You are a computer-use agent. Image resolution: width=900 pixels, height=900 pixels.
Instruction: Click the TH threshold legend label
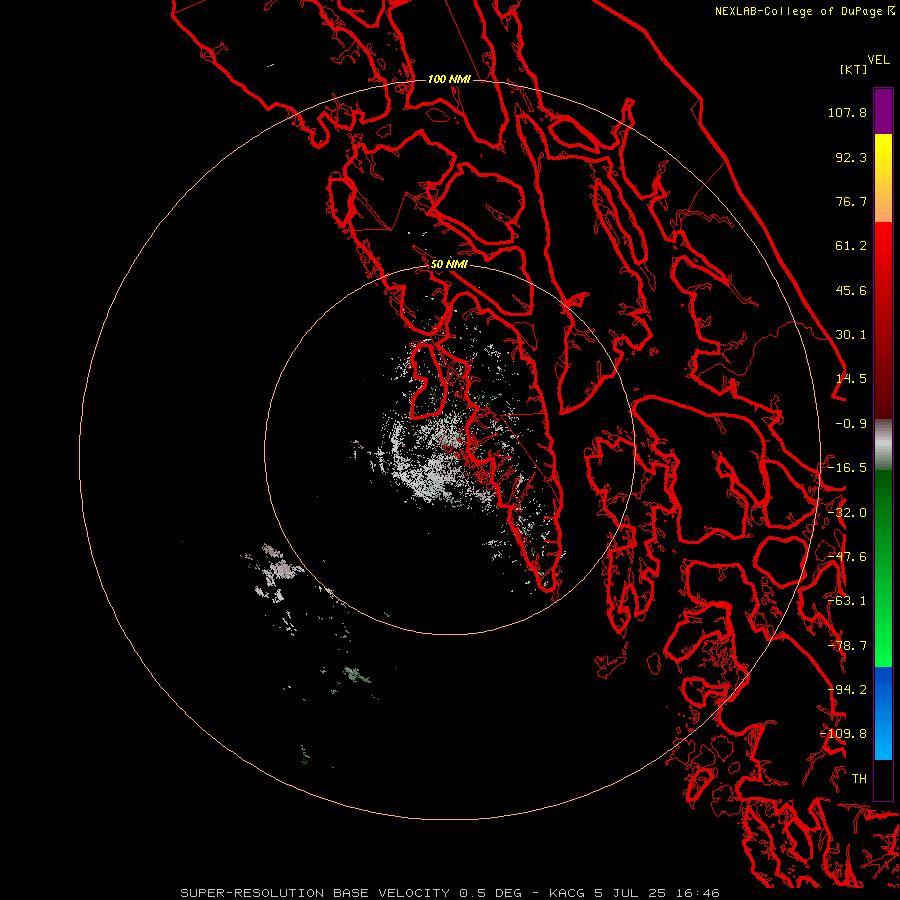(859, 779)
